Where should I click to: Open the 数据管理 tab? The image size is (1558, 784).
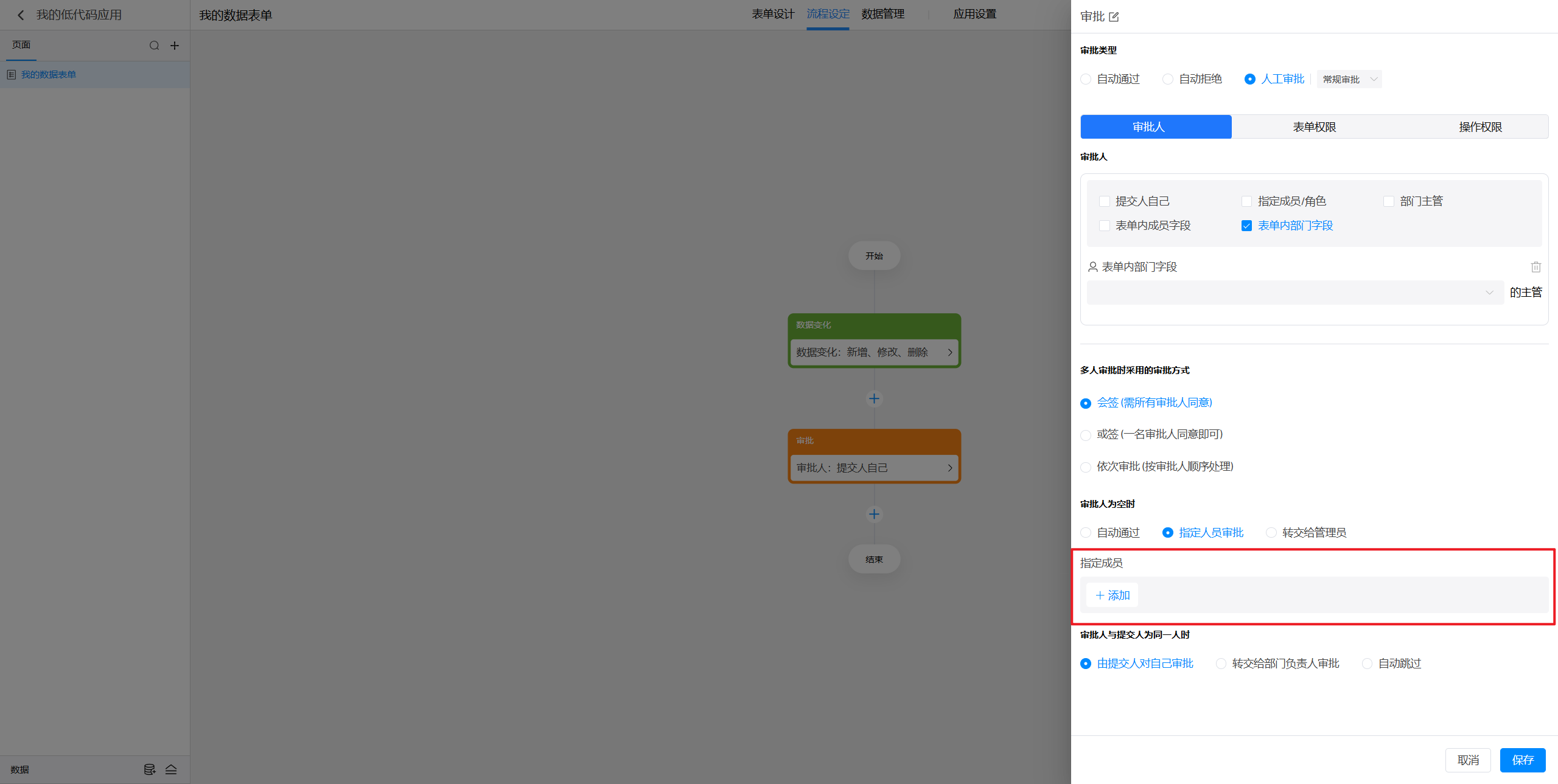point(882,14)
